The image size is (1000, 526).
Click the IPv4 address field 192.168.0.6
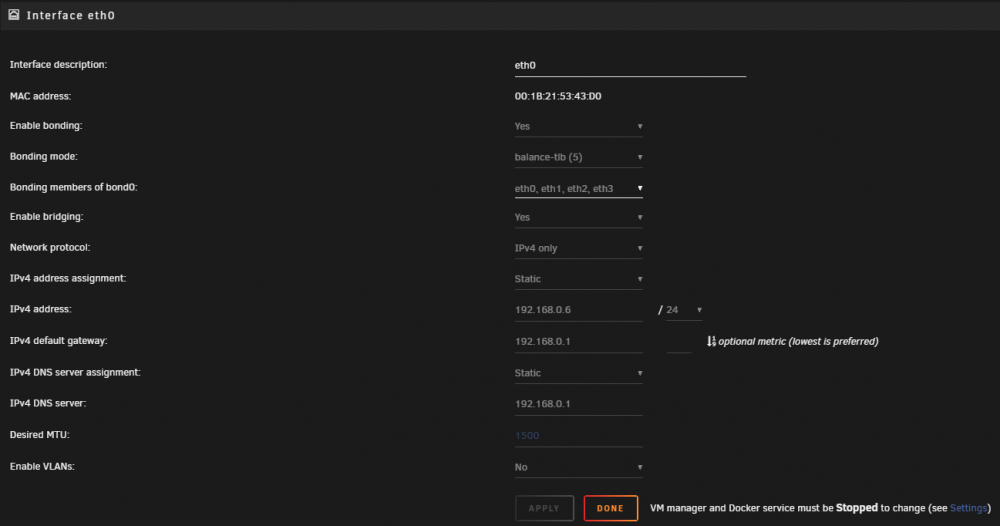[x=578, y=310]
